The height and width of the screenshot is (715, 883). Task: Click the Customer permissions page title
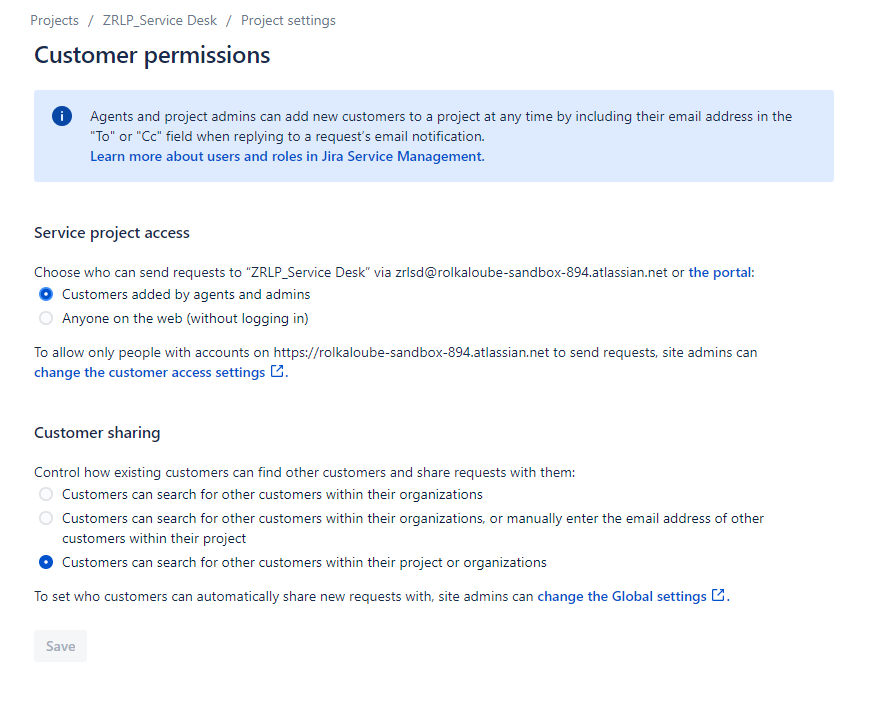click(151, 55)
